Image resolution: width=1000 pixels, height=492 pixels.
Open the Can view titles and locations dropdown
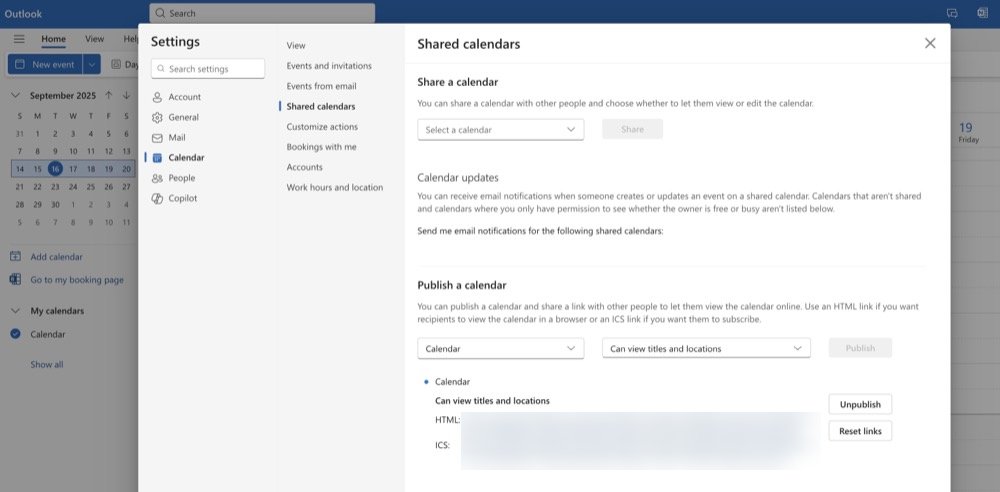click(705, 348)
